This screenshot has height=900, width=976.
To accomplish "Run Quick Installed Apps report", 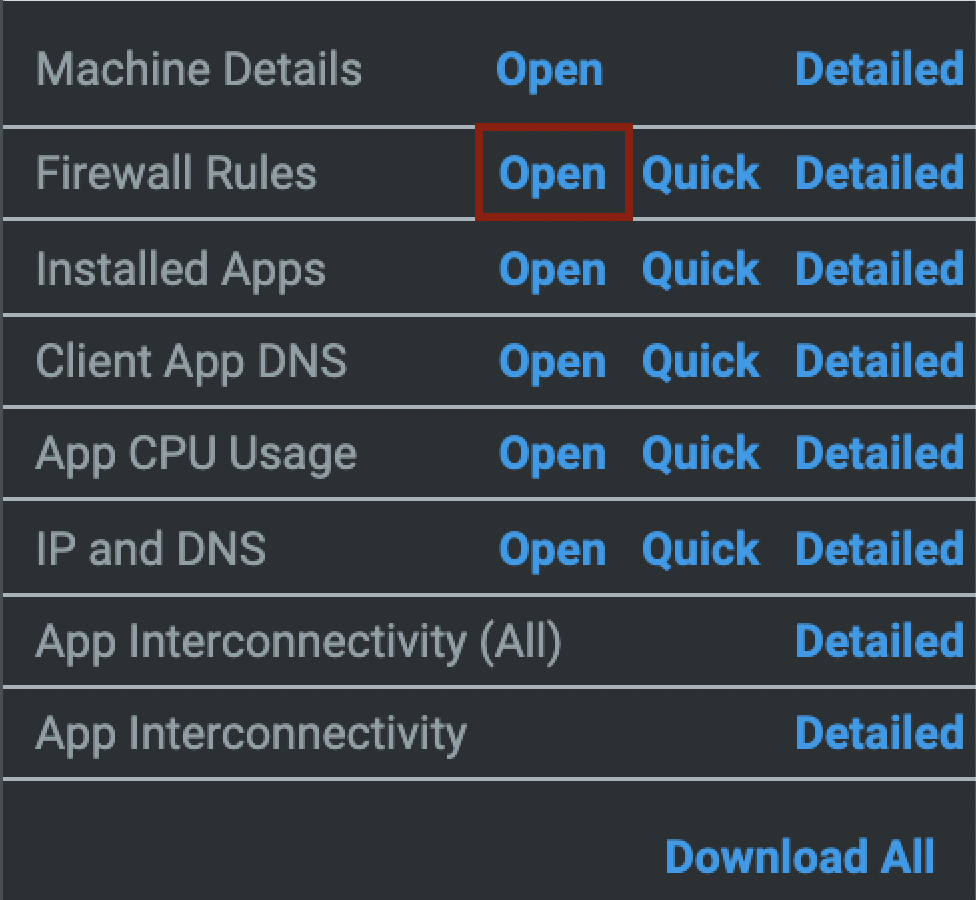I will click(x=700, y=269).
